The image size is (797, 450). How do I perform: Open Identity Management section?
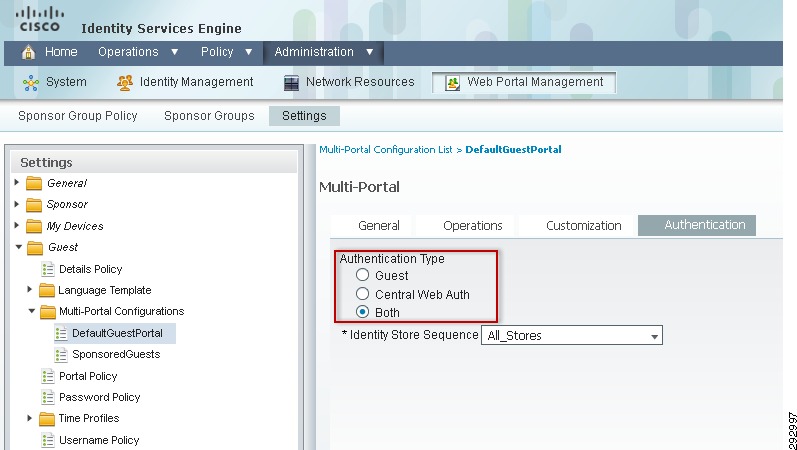196,82
